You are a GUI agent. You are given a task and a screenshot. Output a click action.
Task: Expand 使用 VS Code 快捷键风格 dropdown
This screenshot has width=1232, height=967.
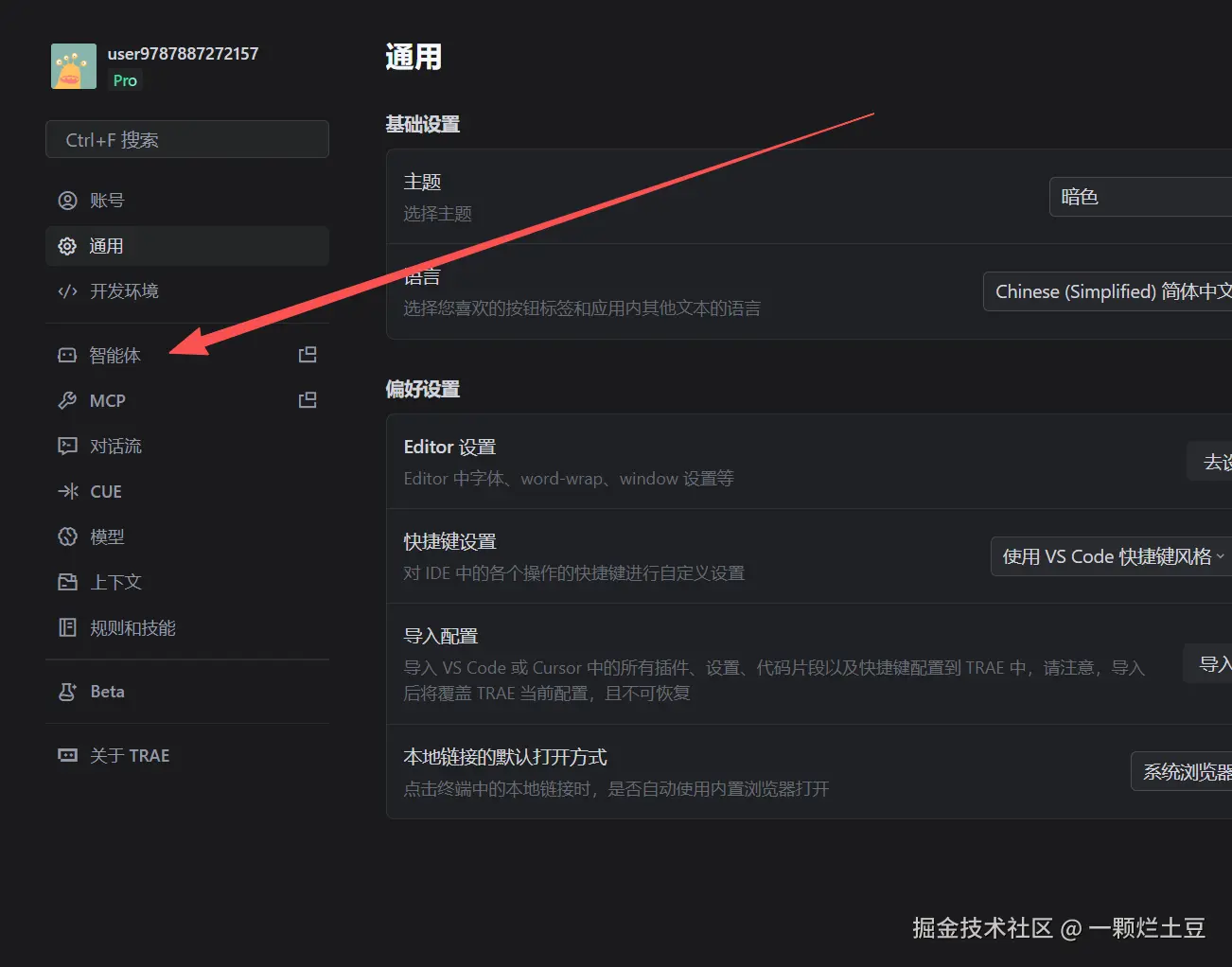click(1111, 556)
